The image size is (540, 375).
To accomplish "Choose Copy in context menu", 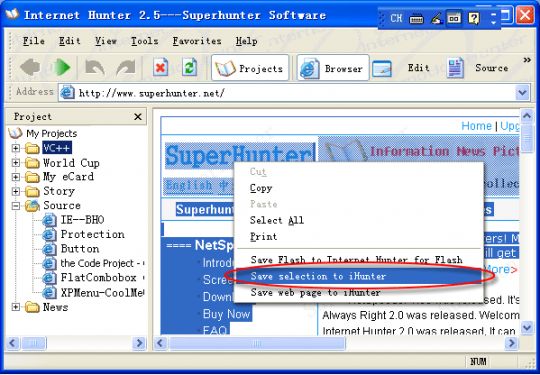I will [x=261, y=188].
